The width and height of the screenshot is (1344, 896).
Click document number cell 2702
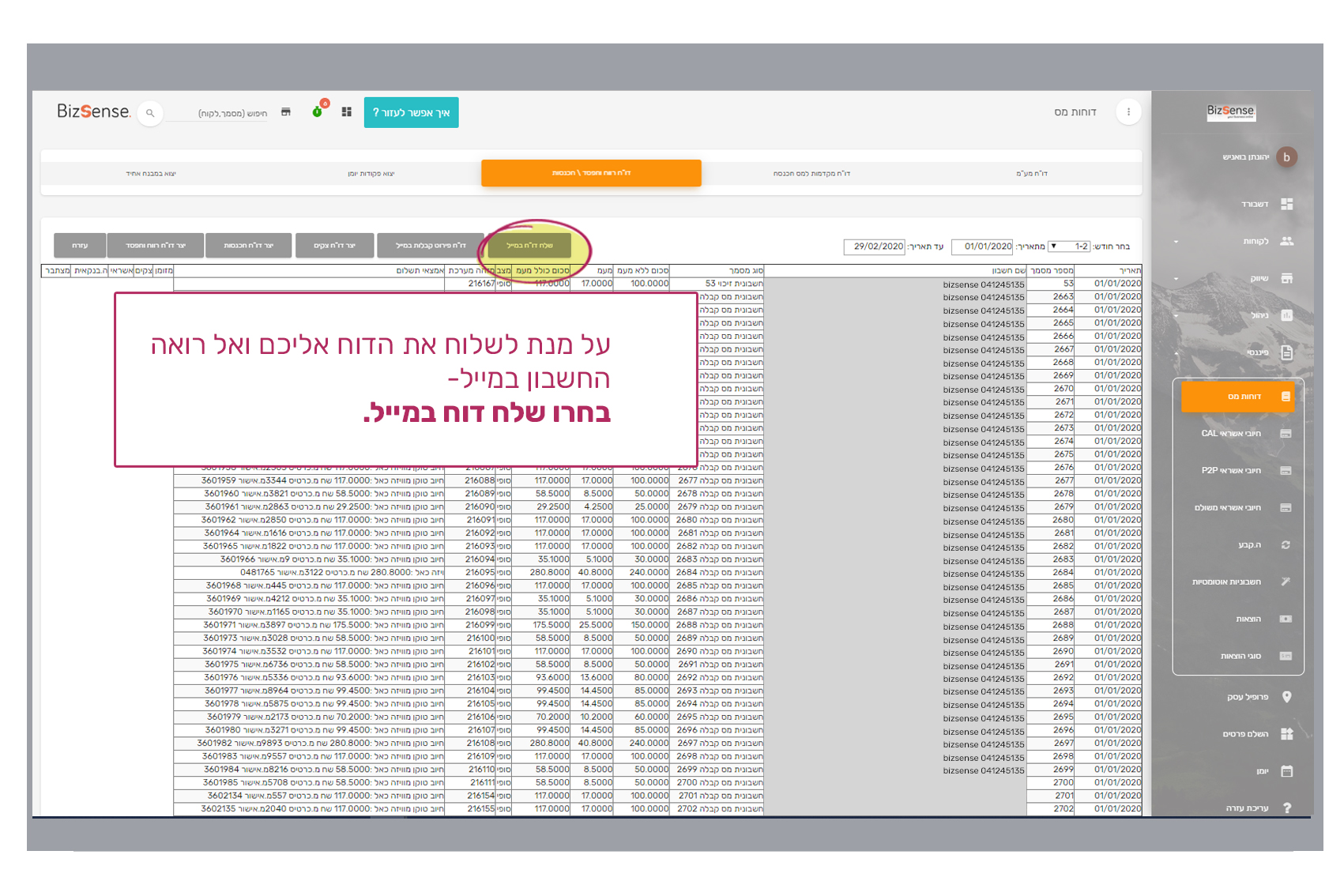1051,809
